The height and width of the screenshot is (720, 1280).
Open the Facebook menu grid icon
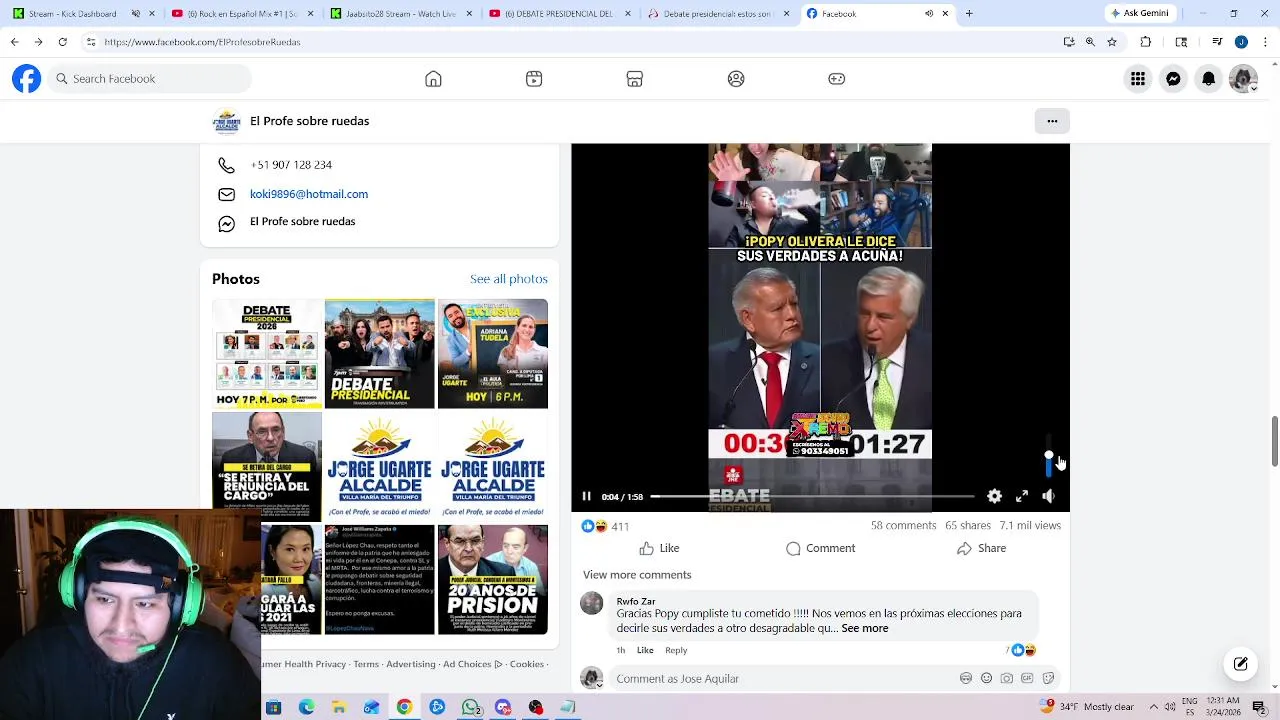[1138, 79]
